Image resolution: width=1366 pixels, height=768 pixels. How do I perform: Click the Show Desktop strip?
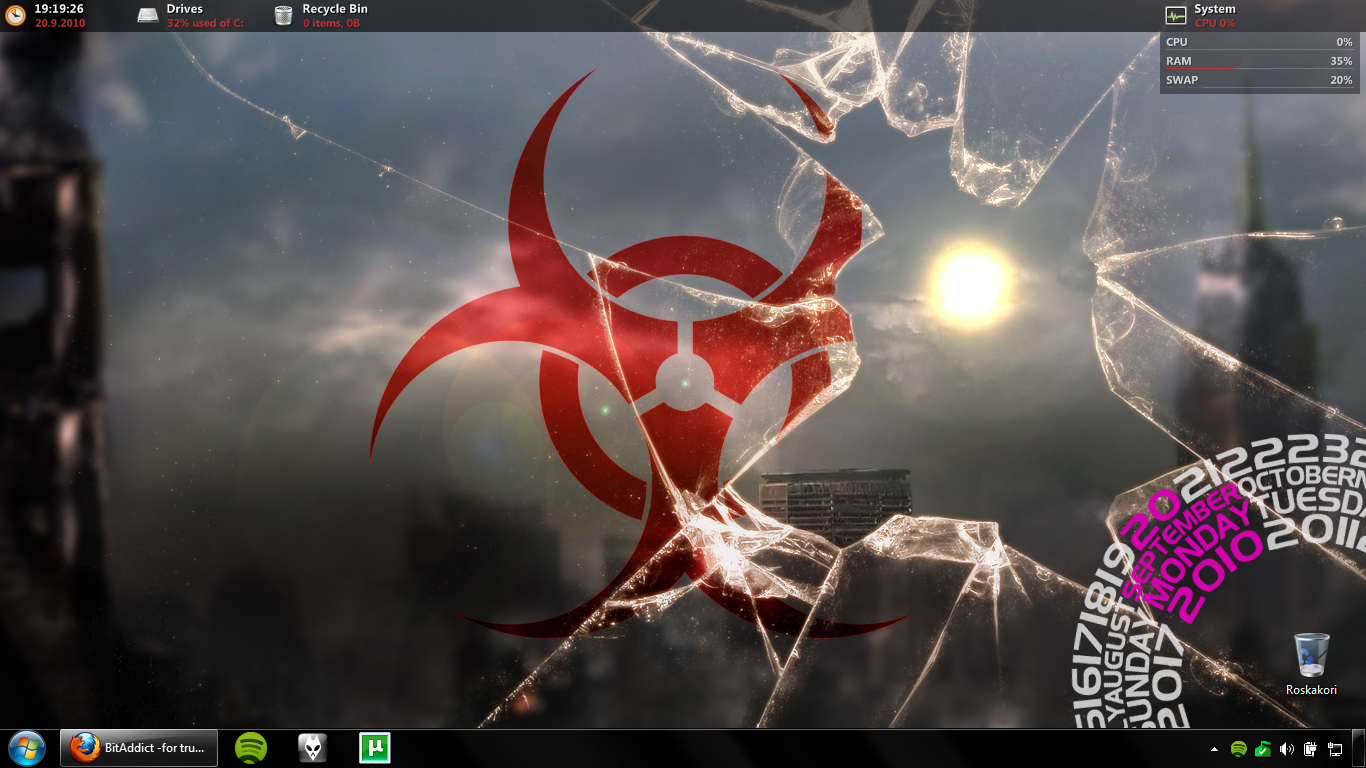point(1359,749)
